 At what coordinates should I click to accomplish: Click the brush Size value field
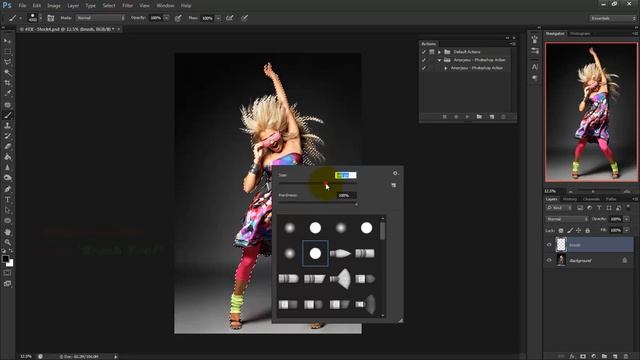pyautogui.click(x=346, y=175)
